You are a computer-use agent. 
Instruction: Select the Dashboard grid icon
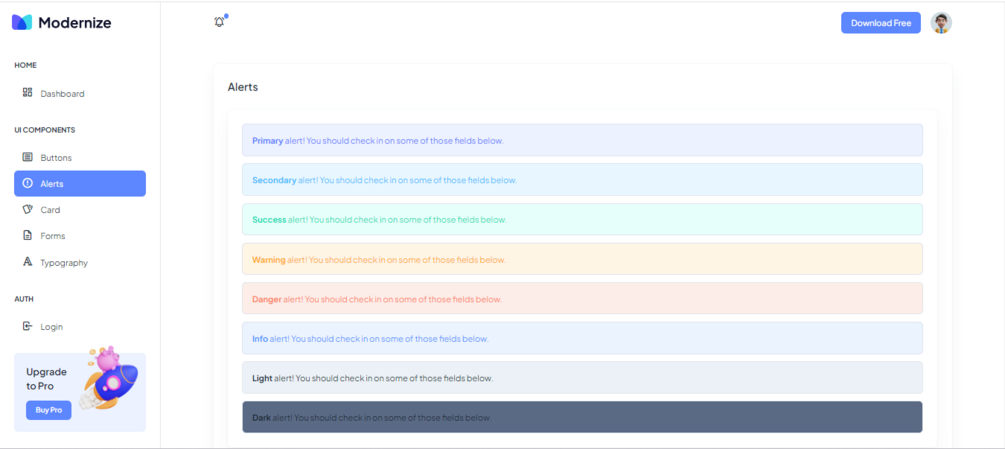pyautogui.click(x=27, y=93)
